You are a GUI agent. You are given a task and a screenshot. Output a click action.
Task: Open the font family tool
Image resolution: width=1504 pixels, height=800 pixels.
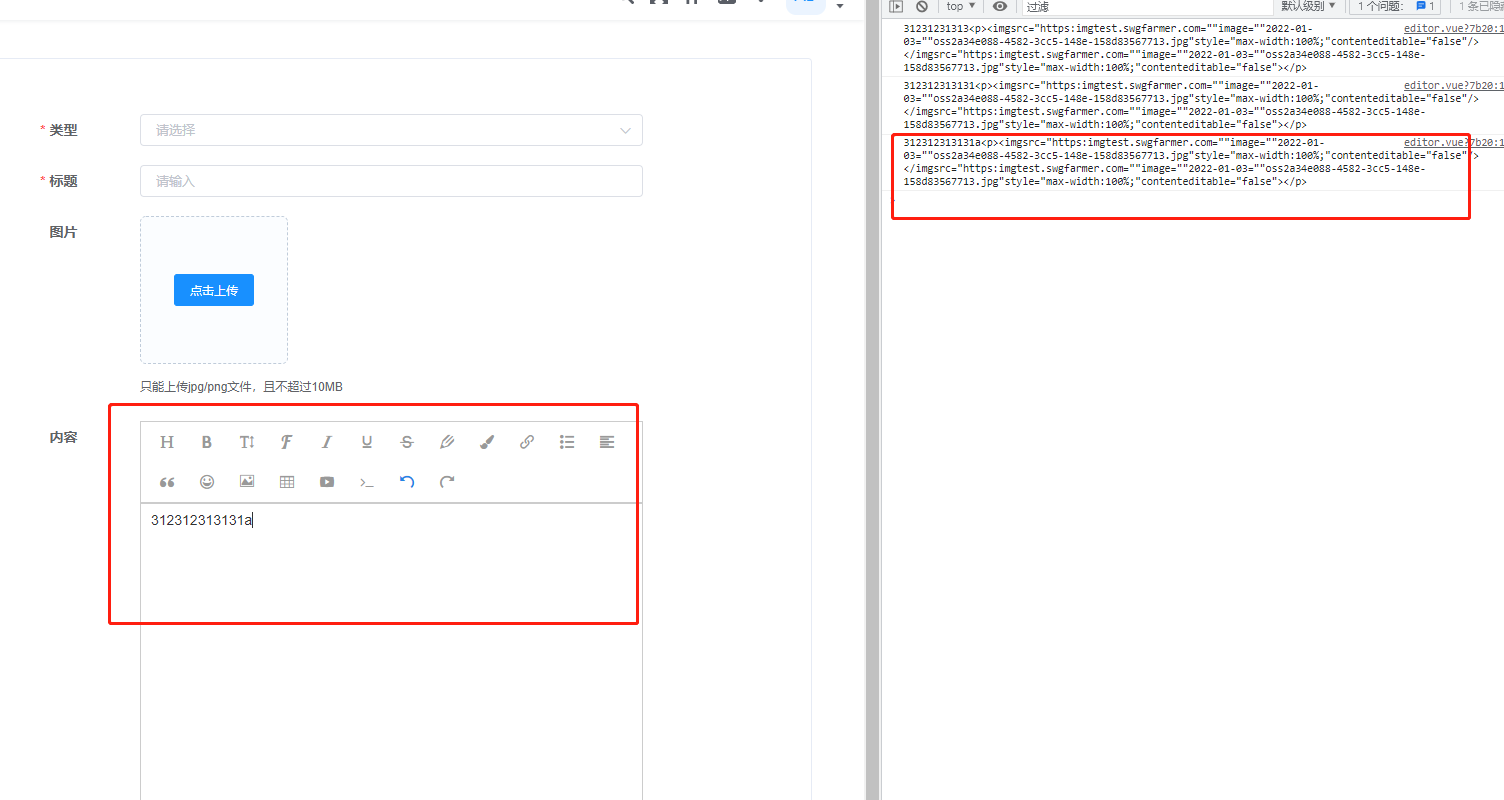(x=287, y=442)
